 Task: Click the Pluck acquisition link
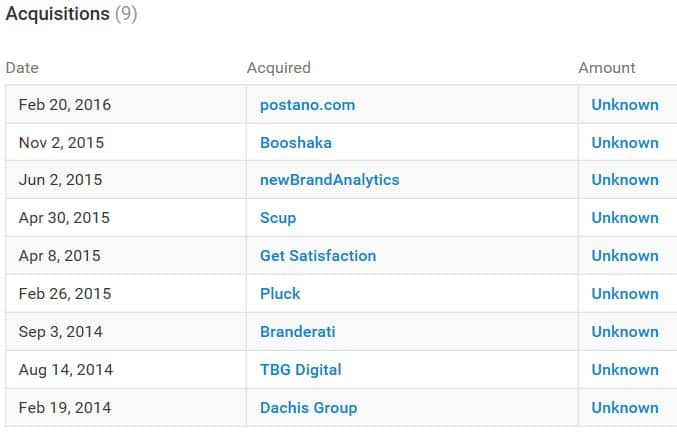pos(280,294)
